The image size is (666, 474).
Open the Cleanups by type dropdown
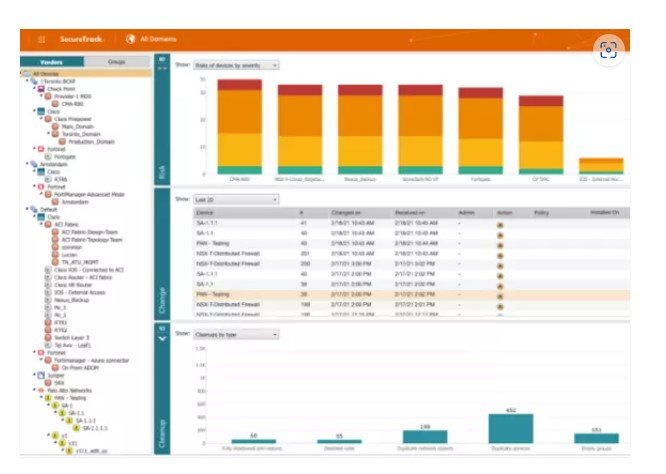point(236,335)
